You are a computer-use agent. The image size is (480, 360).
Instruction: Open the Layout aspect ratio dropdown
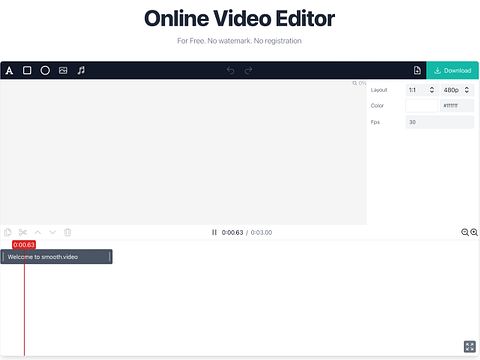(422, 90)
